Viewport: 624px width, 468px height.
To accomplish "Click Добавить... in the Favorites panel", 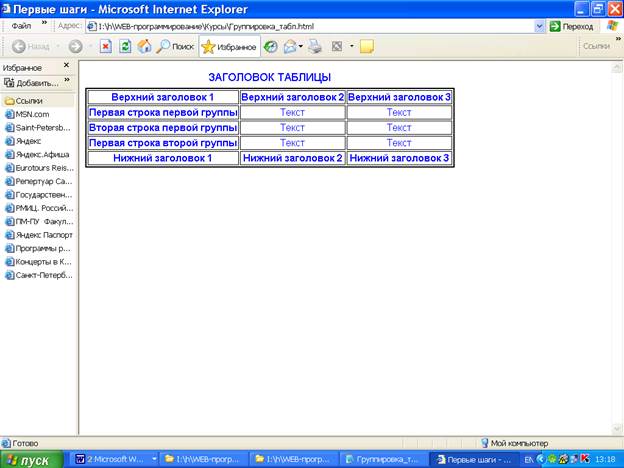I will (x=31, y=83).
